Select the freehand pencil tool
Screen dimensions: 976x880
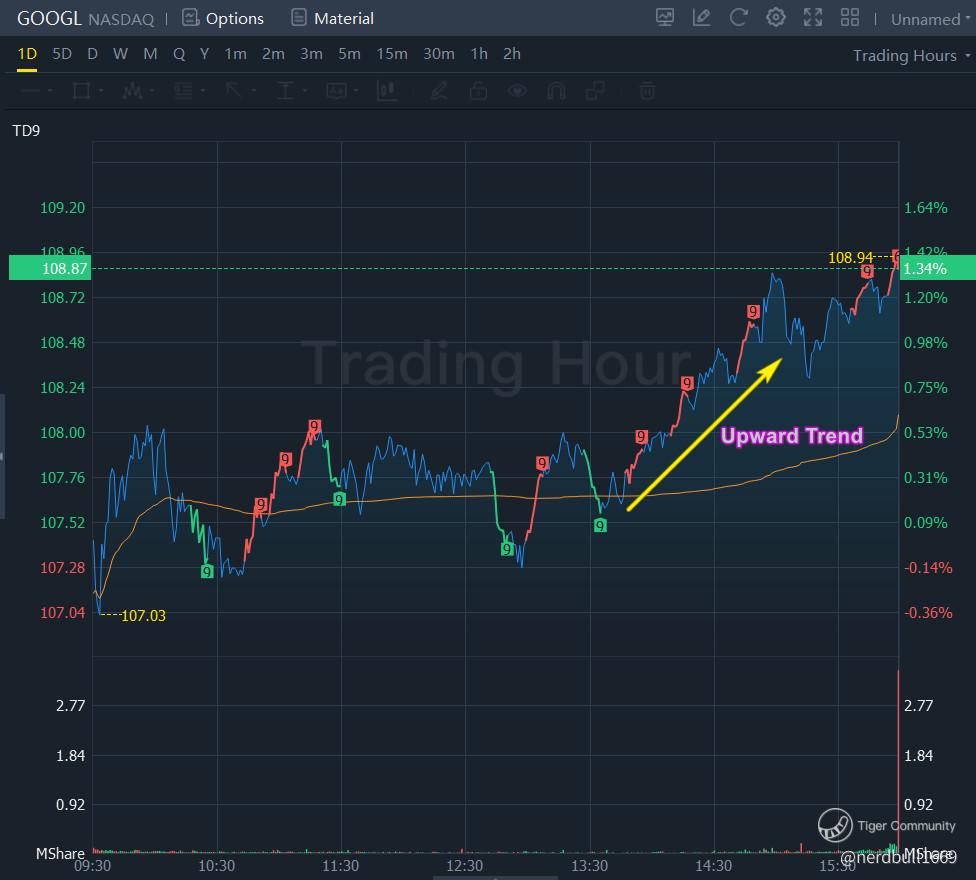click(x=439, y=91)
